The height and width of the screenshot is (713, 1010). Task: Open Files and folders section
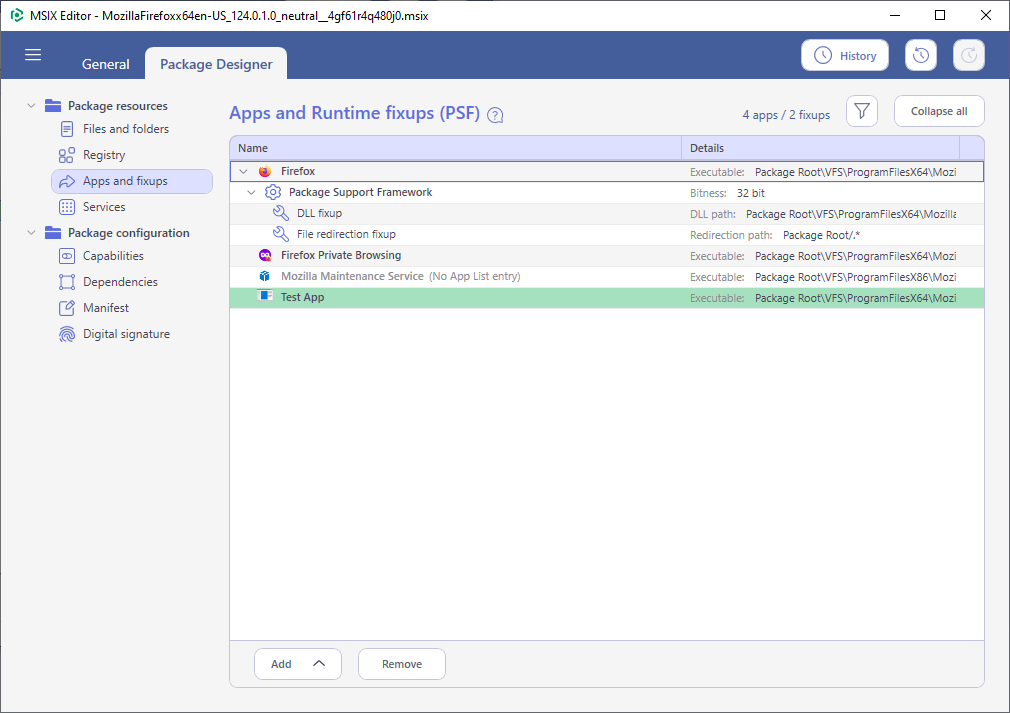126,129
